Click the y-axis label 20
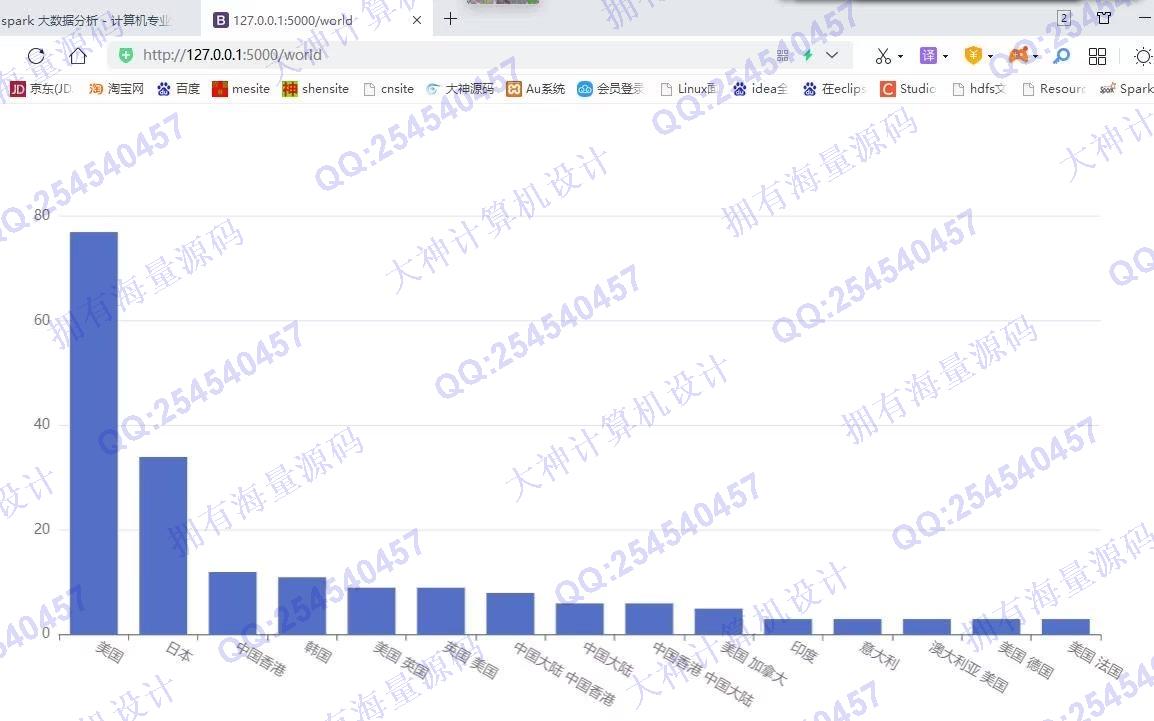The height and width of the screenshot is (721, 1154). tap(42, 528)
